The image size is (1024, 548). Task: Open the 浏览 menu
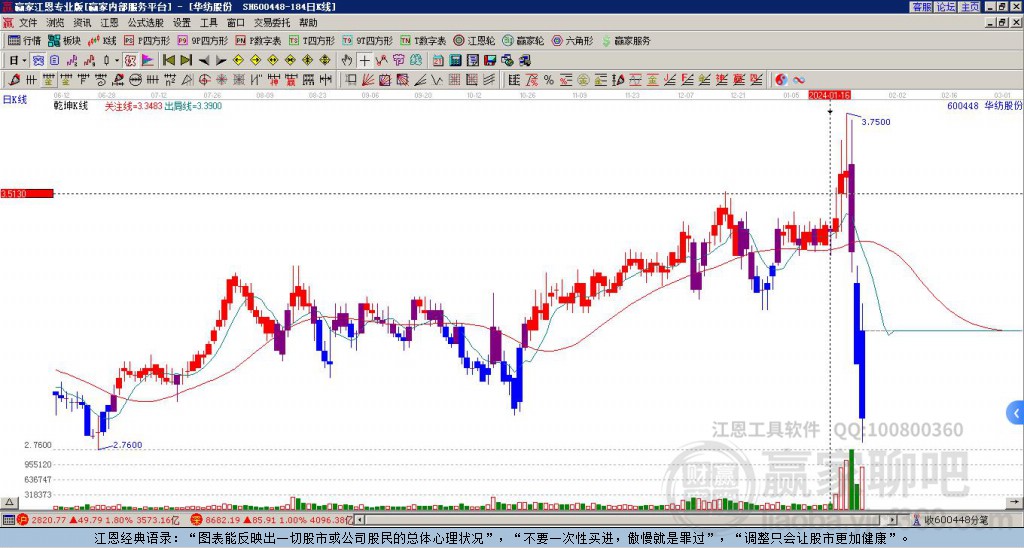(x=56, y=23)
